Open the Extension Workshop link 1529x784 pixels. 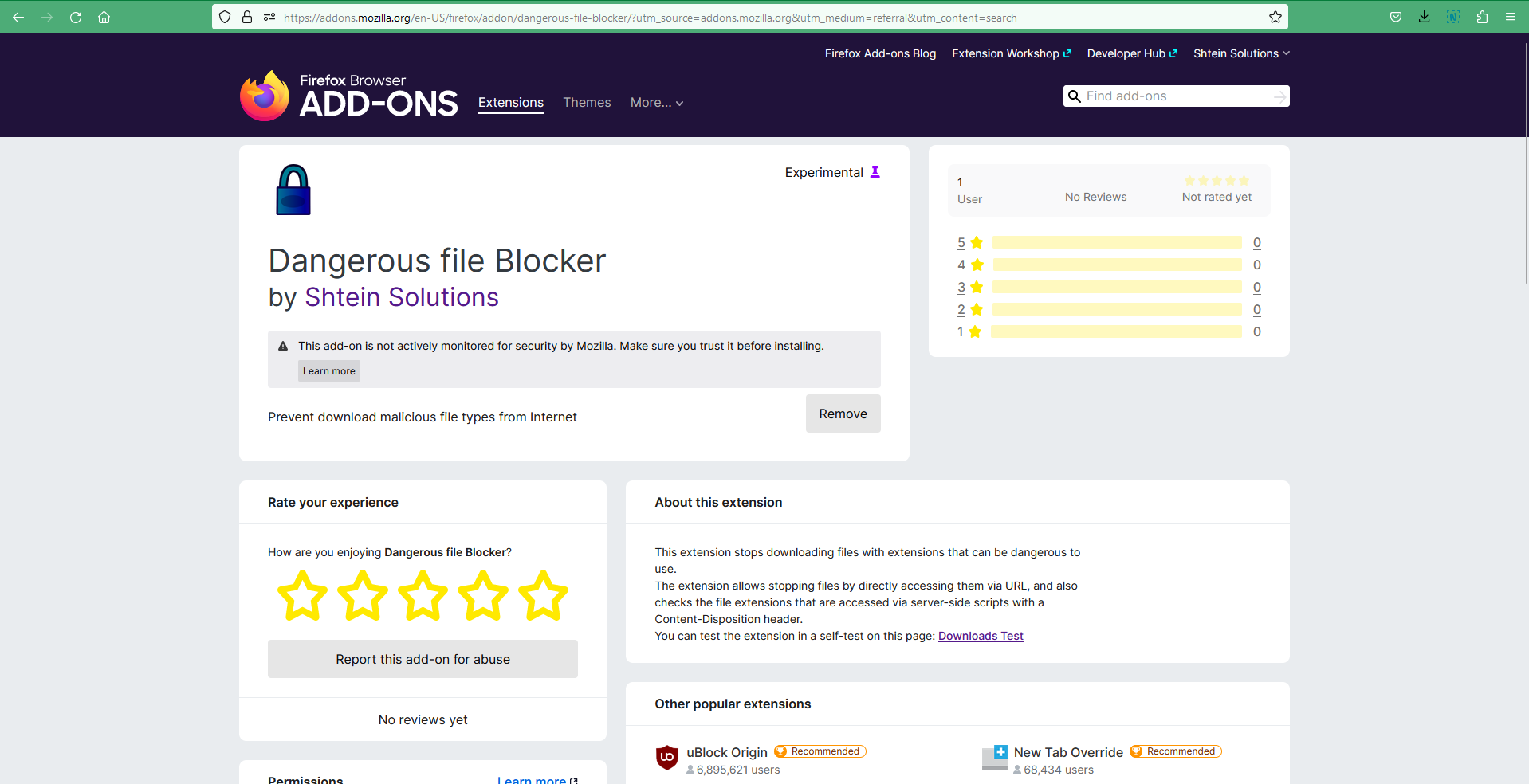1012,53
